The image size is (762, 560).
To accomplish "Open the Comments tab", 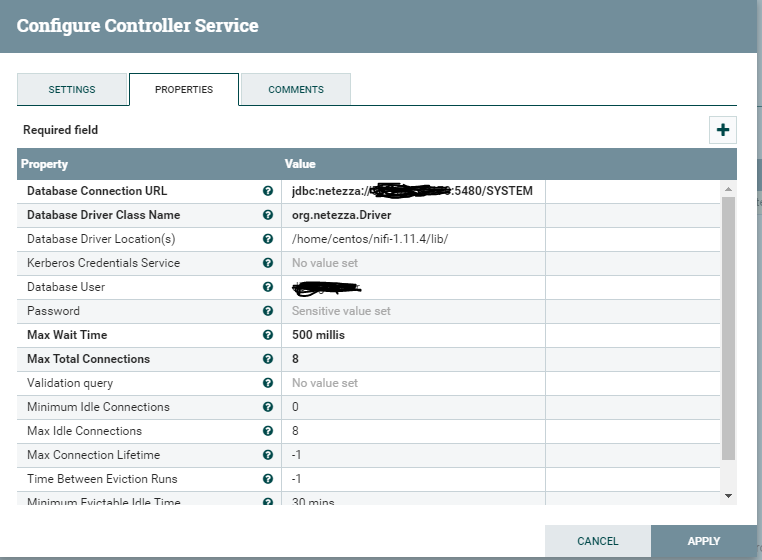I will pyautogui.click(x=296, y=89).
